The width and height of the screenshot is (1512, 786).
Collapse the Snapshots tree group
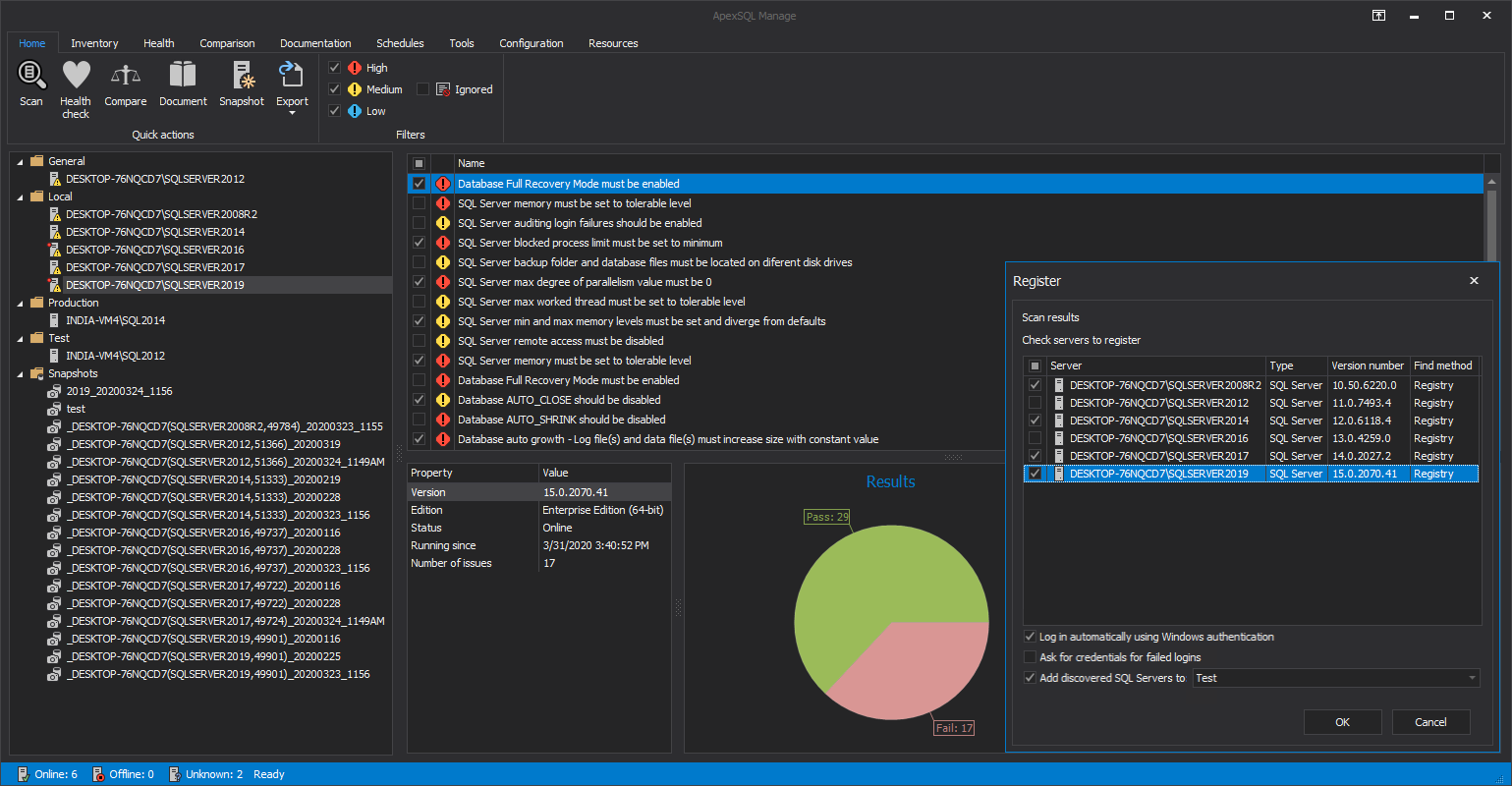(x=21, y=373)
